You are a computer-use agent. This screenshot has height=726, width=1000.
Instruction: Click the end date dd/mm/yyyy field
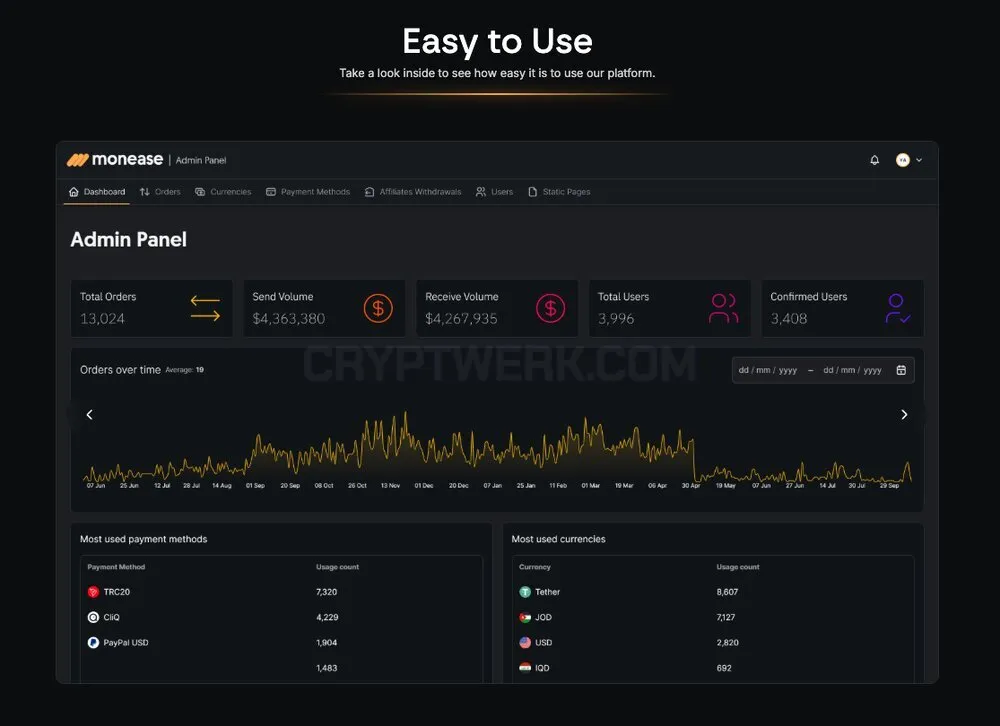[852, 370]
